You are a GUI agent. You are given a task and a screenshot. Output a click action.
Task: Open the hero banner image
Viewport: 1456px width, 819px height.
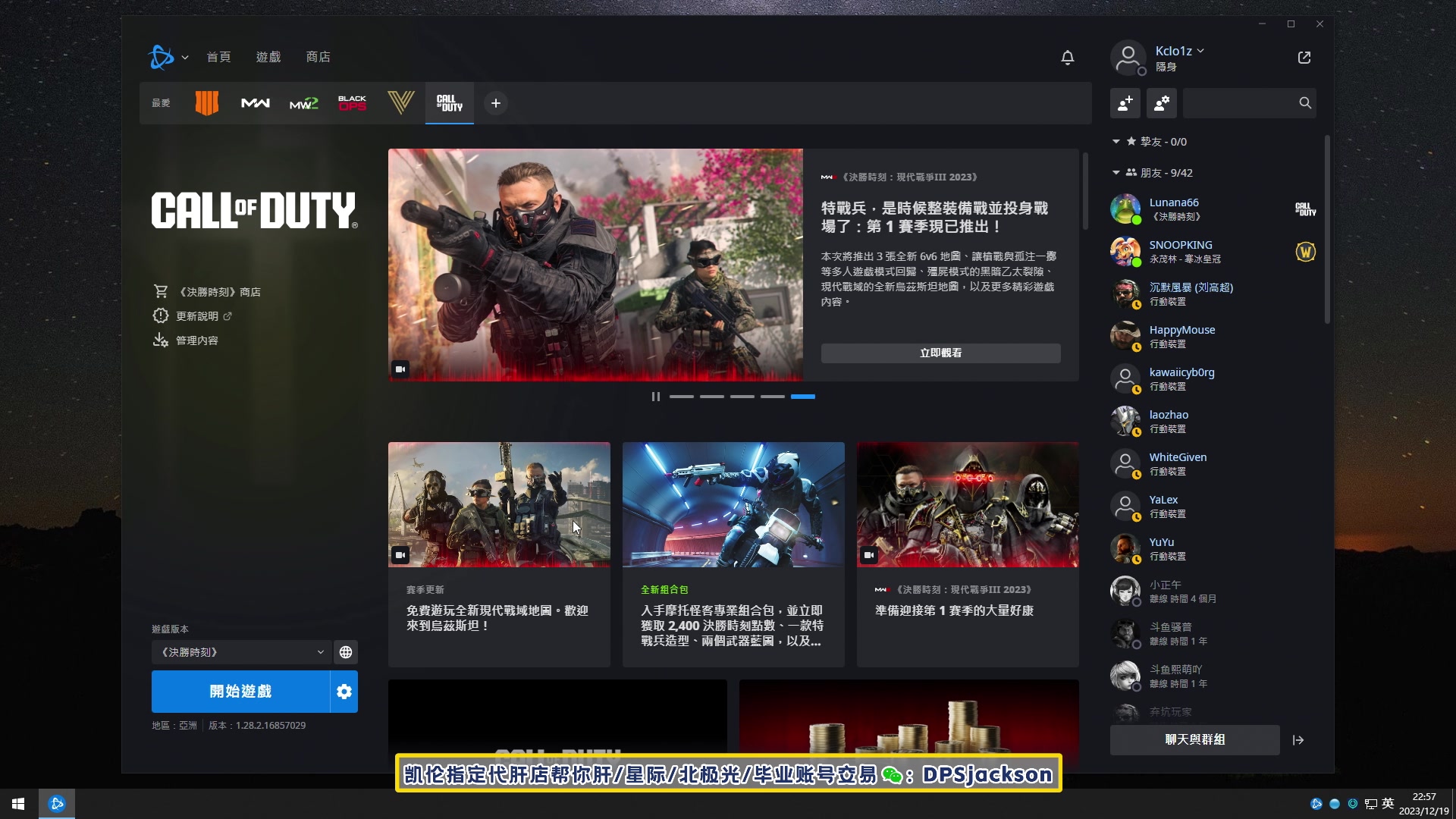[x=595, y=265]
